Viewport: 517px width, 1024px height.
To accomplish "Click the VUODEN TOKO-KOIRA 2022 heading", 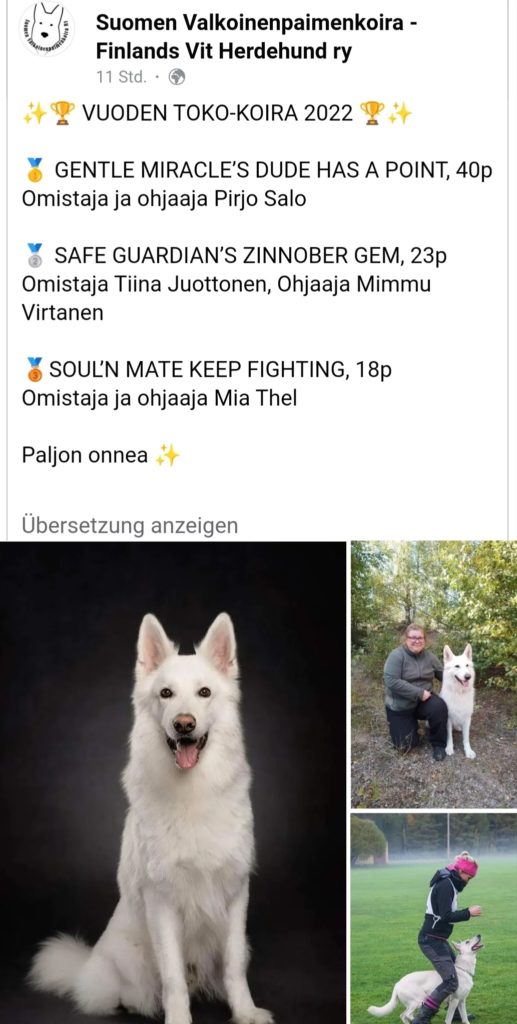I will [x=217, y=114].
